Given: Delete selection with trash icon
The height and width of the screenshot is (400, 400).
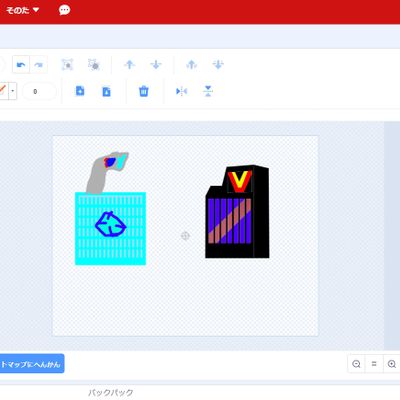Looking at the screenshot, I should [x=144, y=91].
